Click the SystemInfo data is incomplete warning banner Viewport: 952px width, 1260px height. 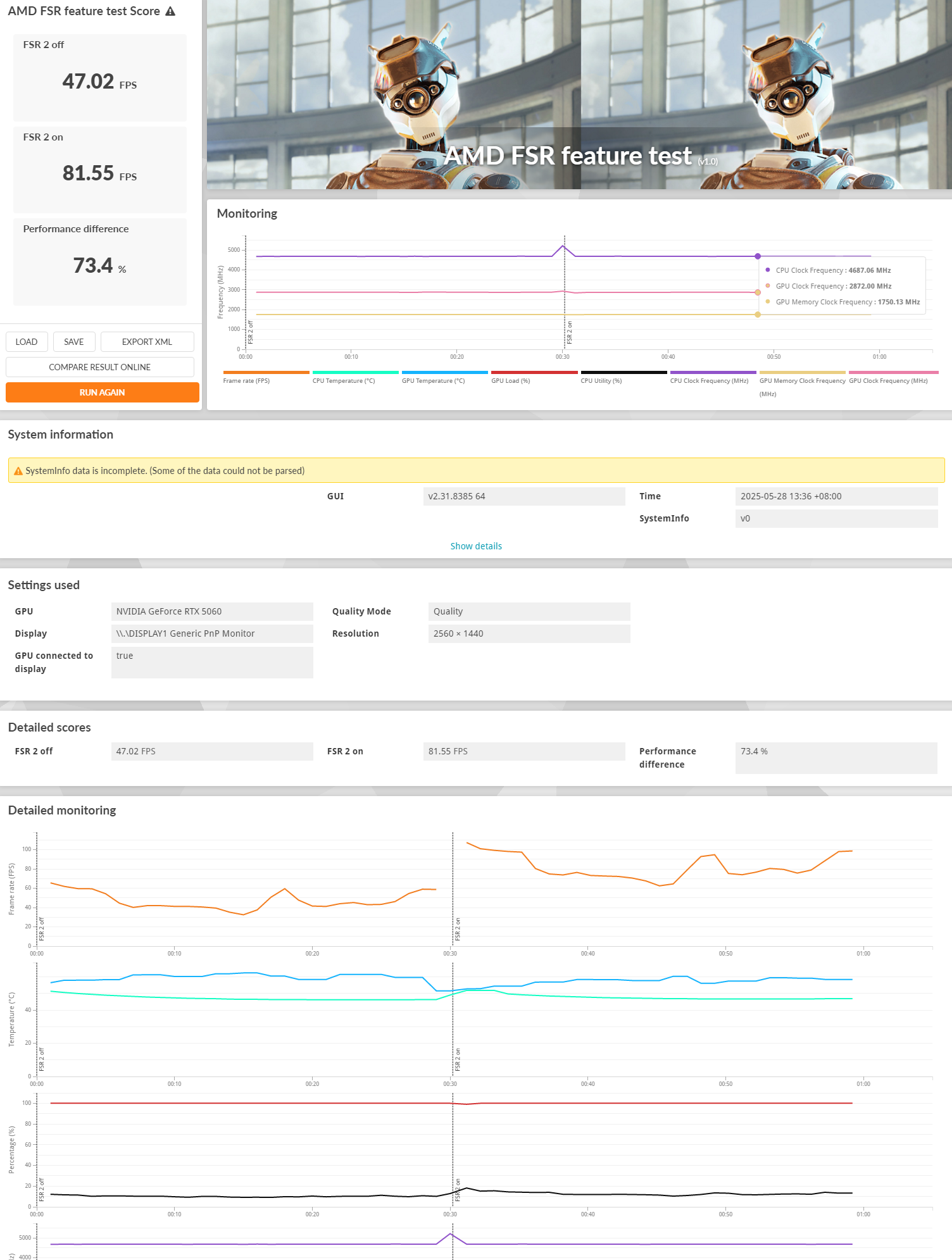476,470
